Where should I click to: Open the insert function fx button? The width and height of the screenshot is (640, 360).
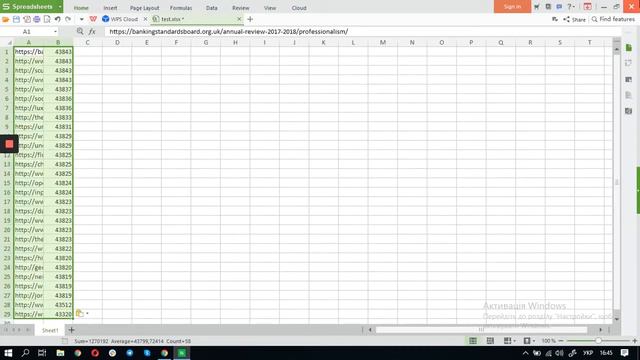click(x=92, y=31)
